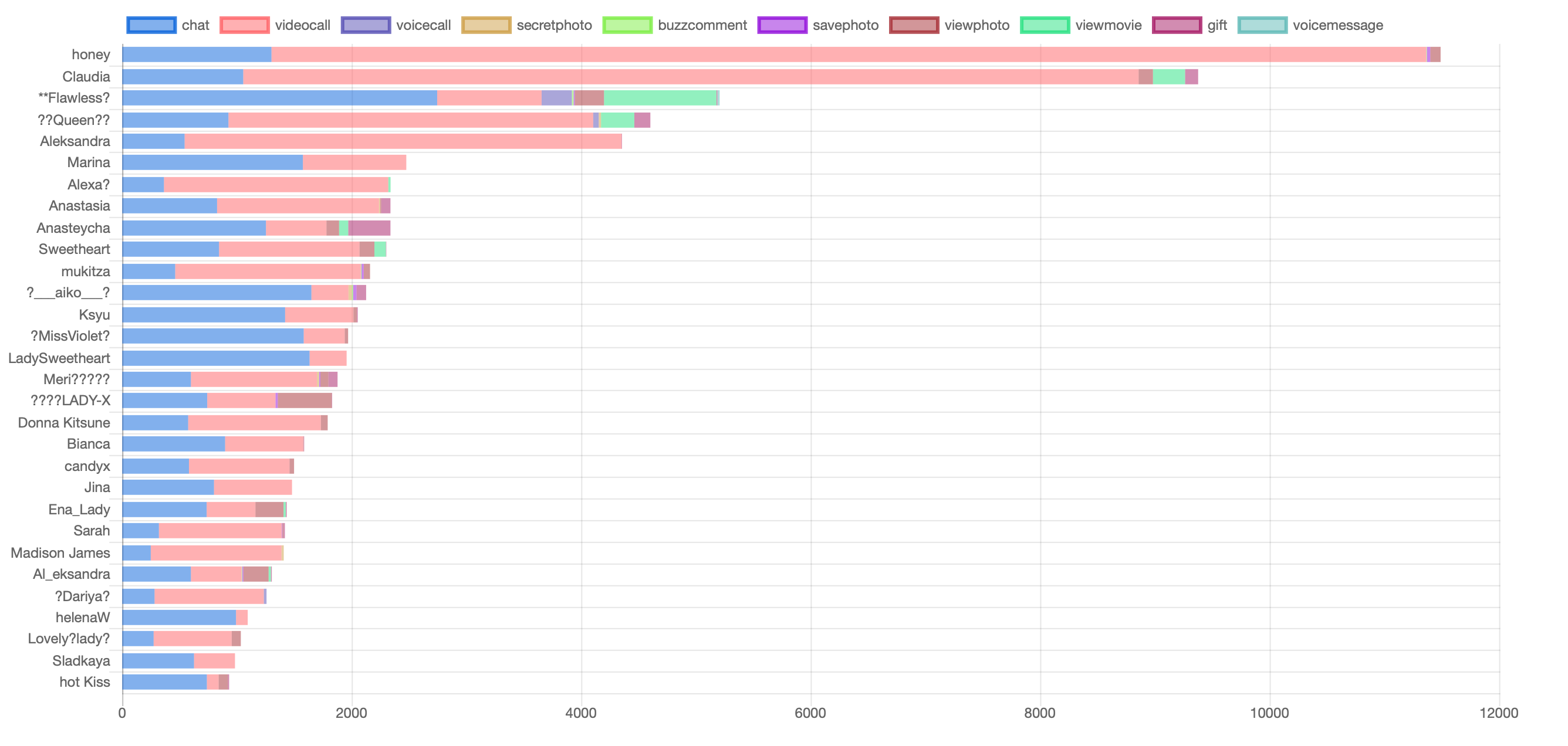
Task: Hide the viewphoto series via its swatch
Action: click(x=914, y=25)
